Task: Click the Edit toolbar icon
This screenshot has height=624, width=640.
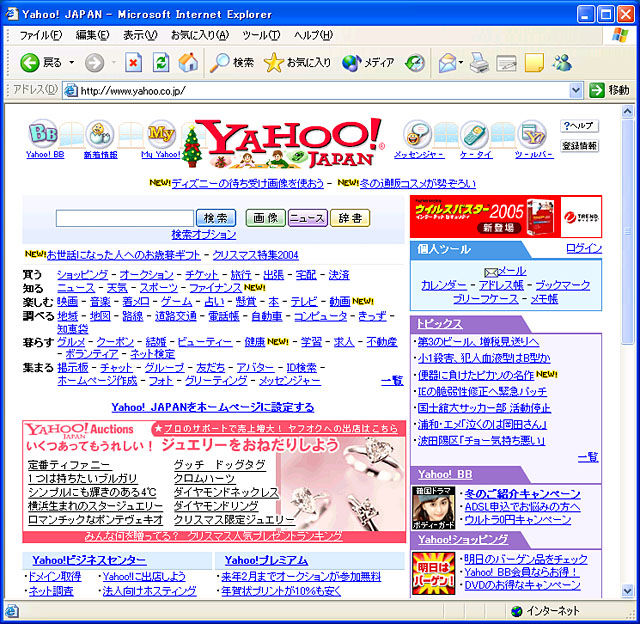Action: coord(506,63)
